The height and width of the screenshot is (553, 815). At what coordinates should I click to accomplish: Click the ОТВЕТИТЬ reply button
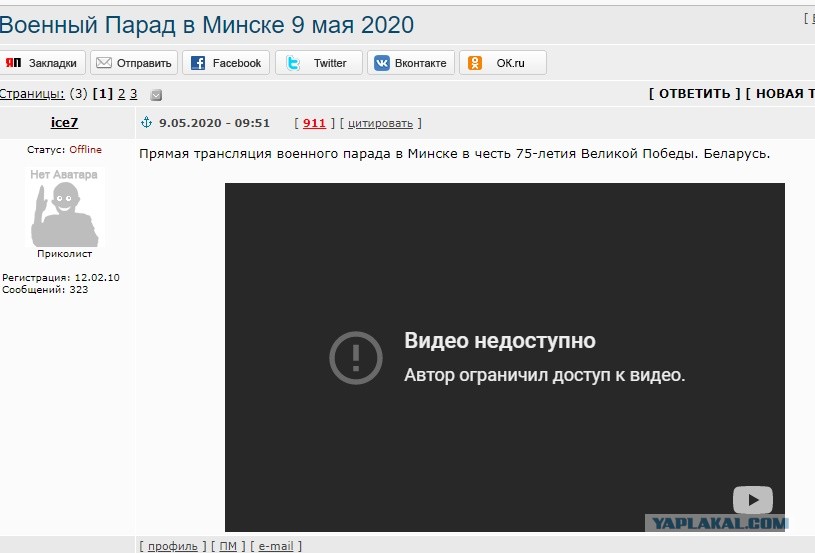click(x=695, y=94)
